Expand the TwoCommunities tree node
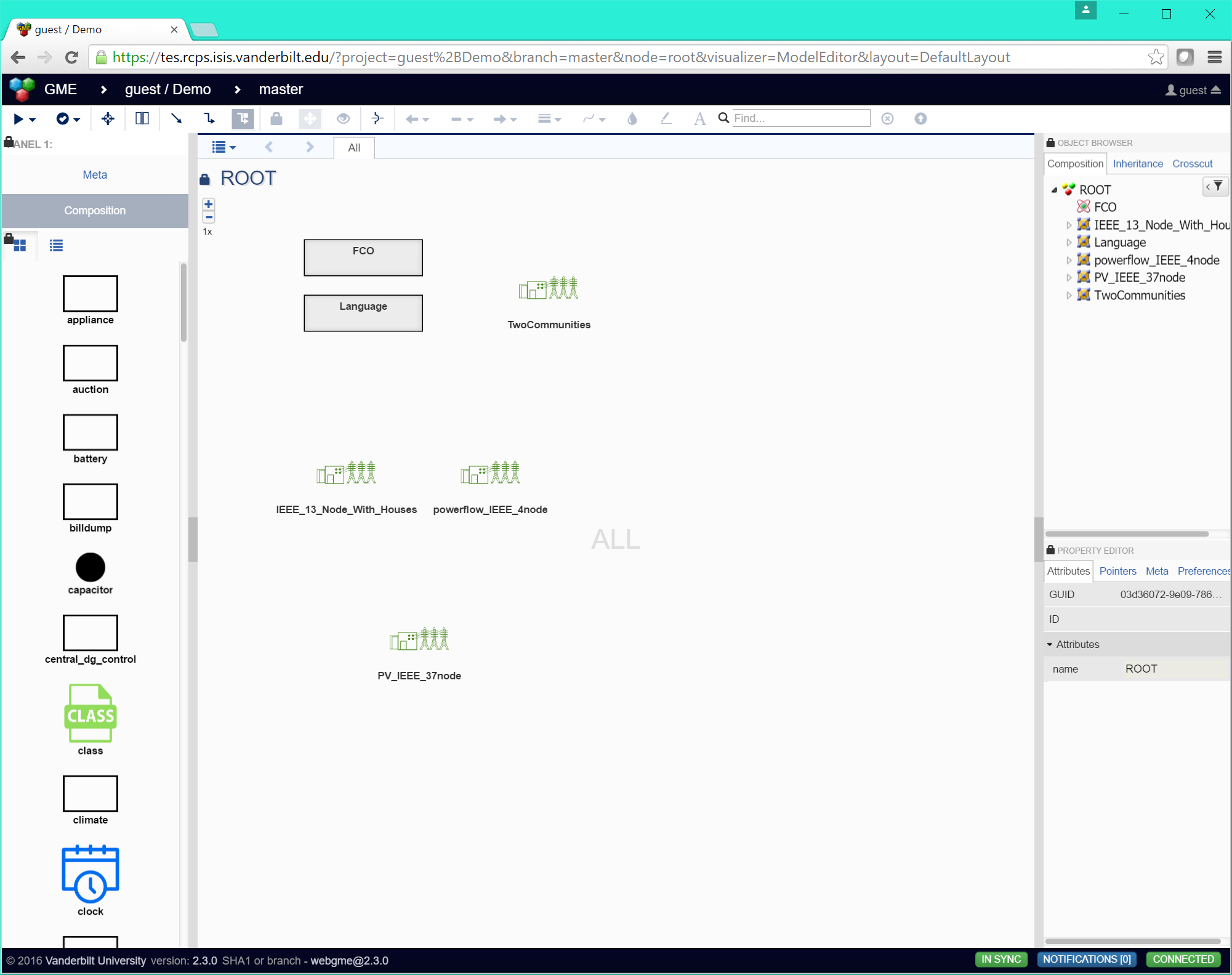1232x975 pixels. pos(1068,296)
